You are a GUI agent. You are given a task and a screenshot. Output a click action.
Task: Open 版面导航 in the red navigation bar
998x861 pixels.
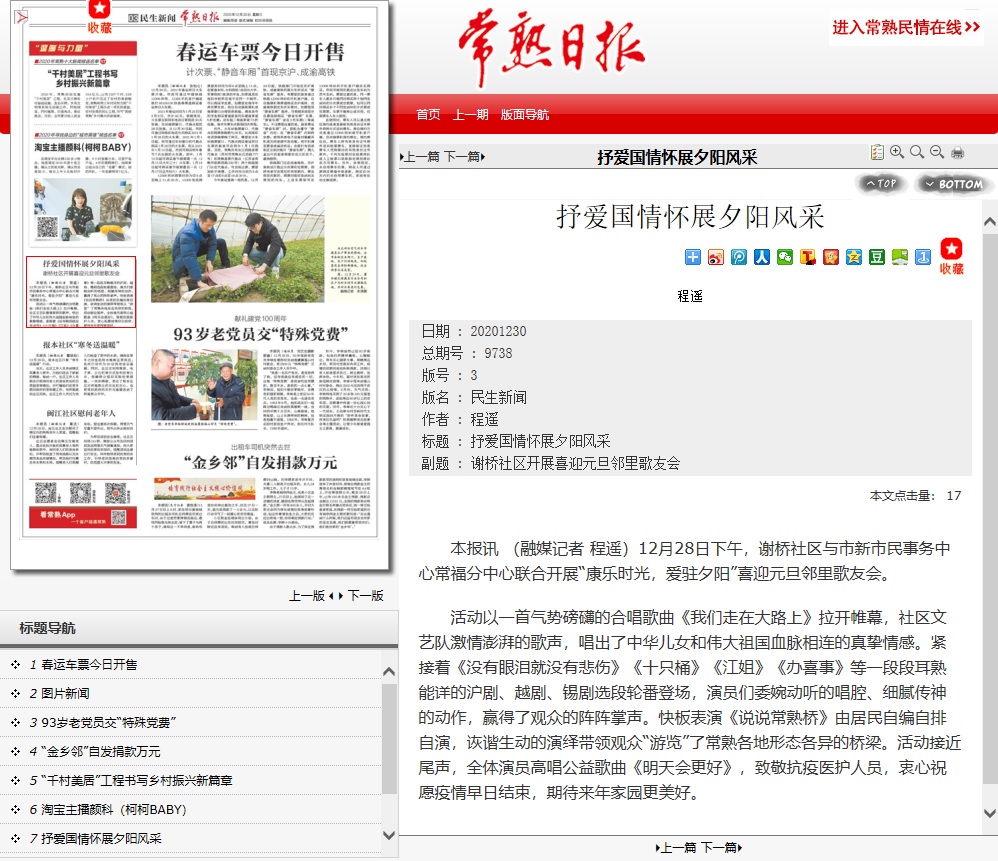click(x=524, y=115)
